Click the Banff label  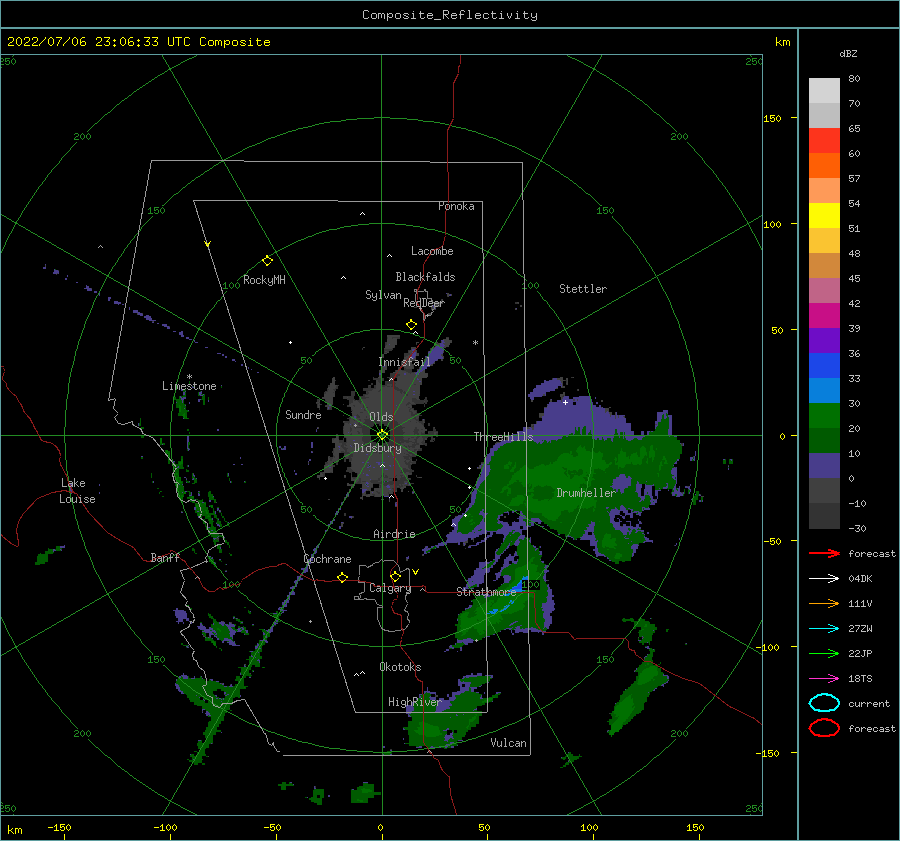165,557
